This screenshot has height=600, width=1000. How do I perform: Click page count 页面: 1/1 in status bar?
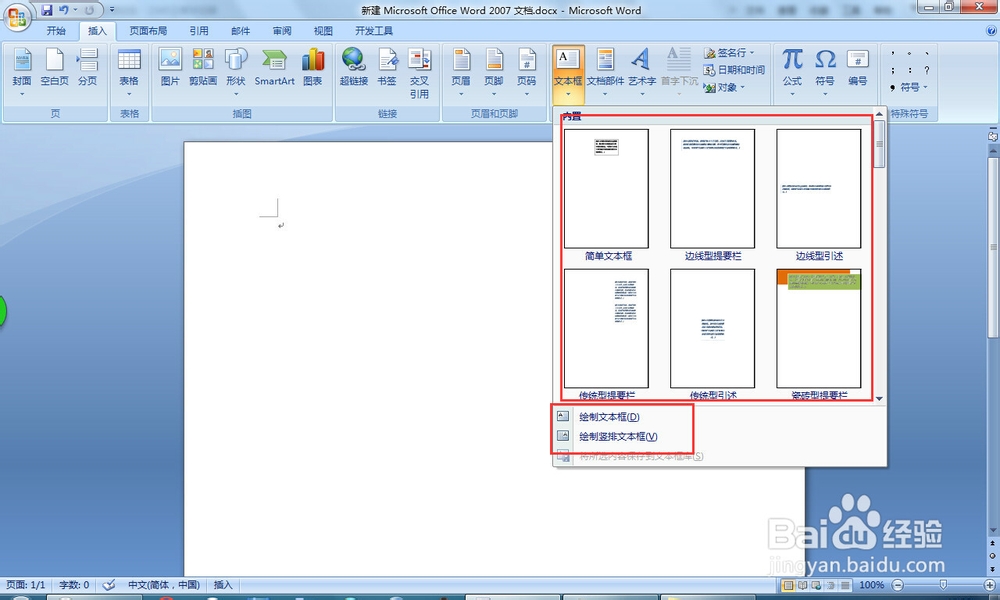coord(26,585)
